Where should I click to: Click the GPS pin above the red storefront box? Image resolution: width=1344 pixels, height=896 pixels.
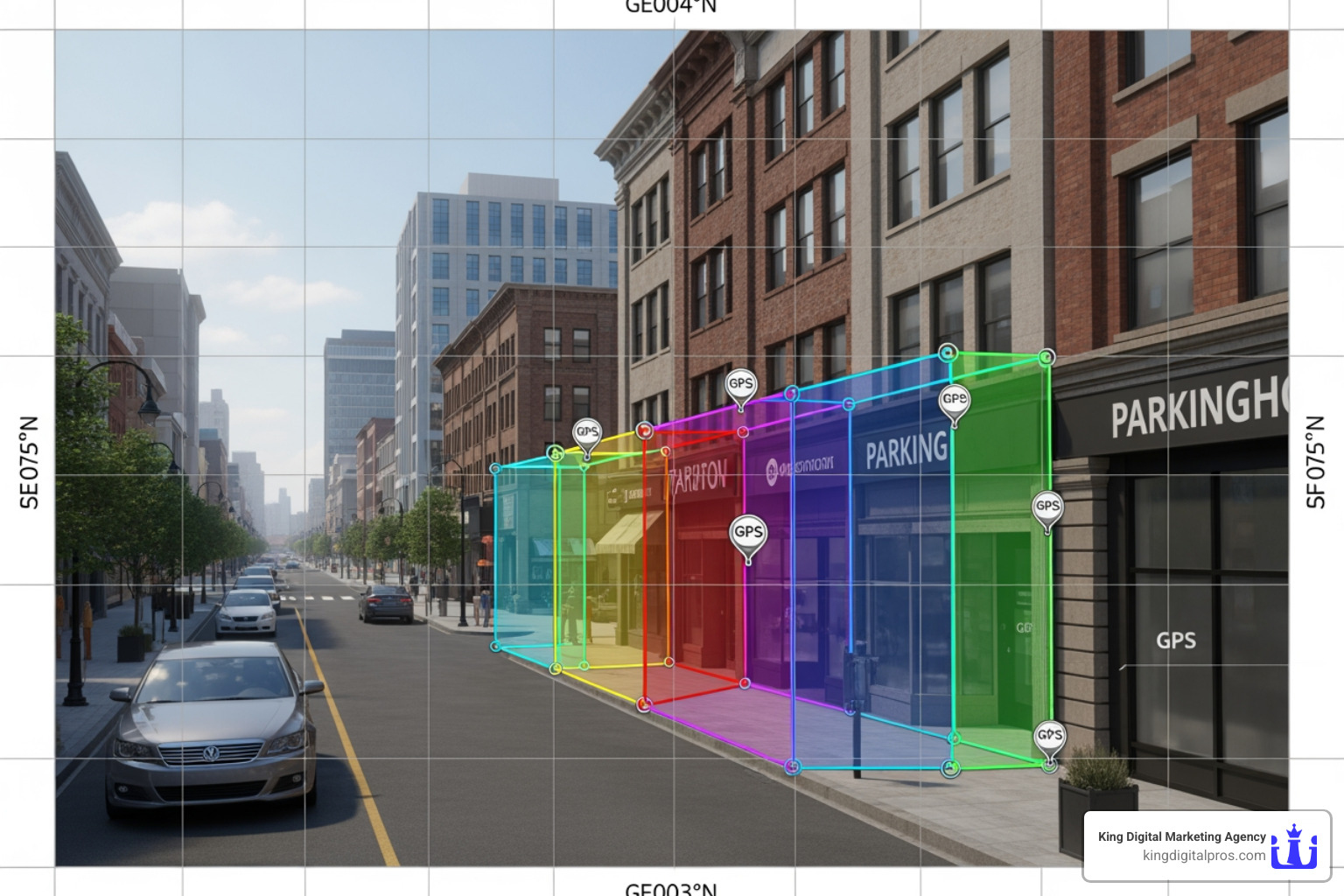pos(742,381)
